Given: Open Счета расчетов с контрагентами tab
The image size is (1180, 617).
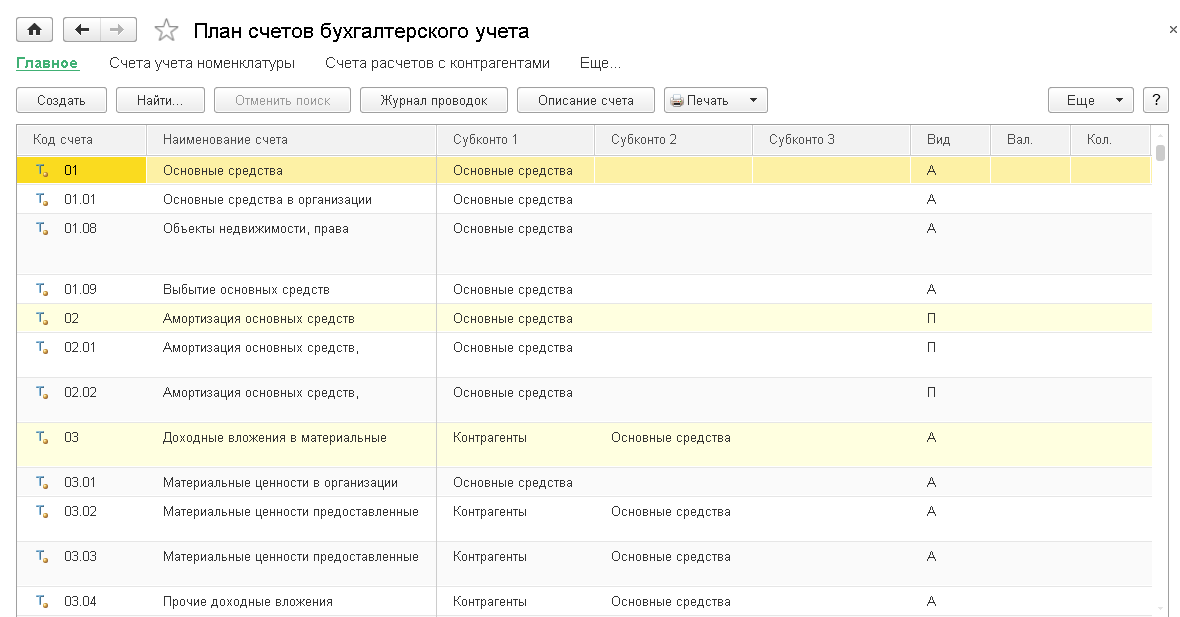Looking at the screenshot, I should [x=437, y=63].
